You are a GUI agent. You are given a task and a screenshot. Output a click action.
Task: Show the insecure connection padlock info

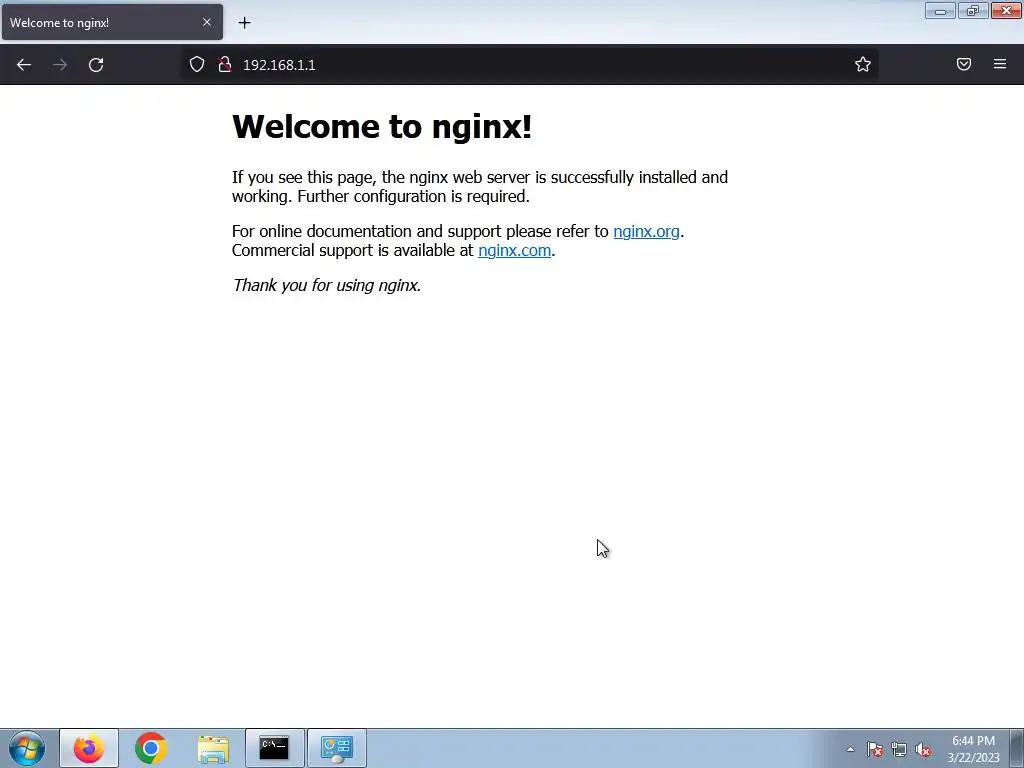tap(225, 64)
